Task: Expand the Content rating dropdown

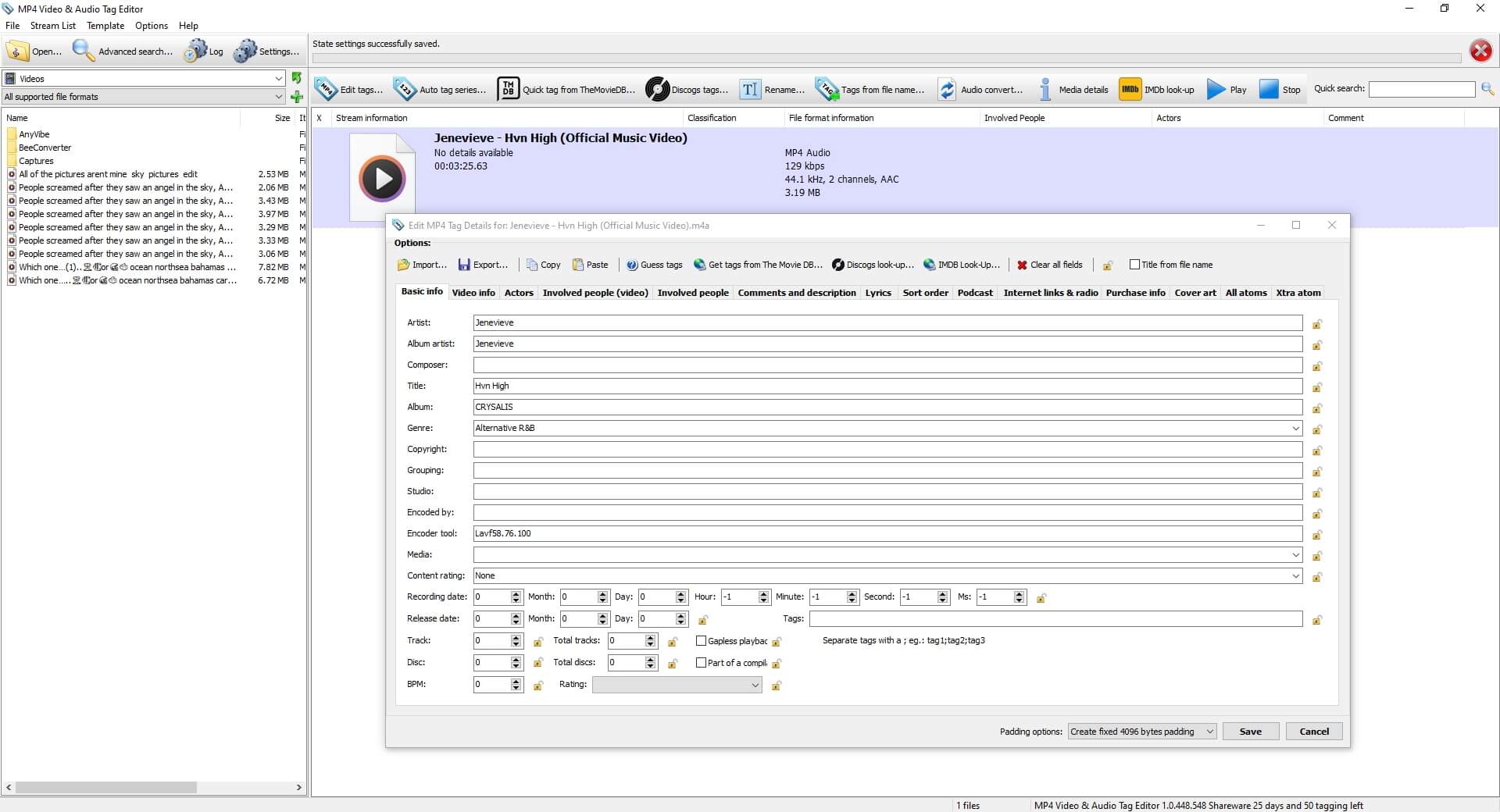Action: point(1295,575)
